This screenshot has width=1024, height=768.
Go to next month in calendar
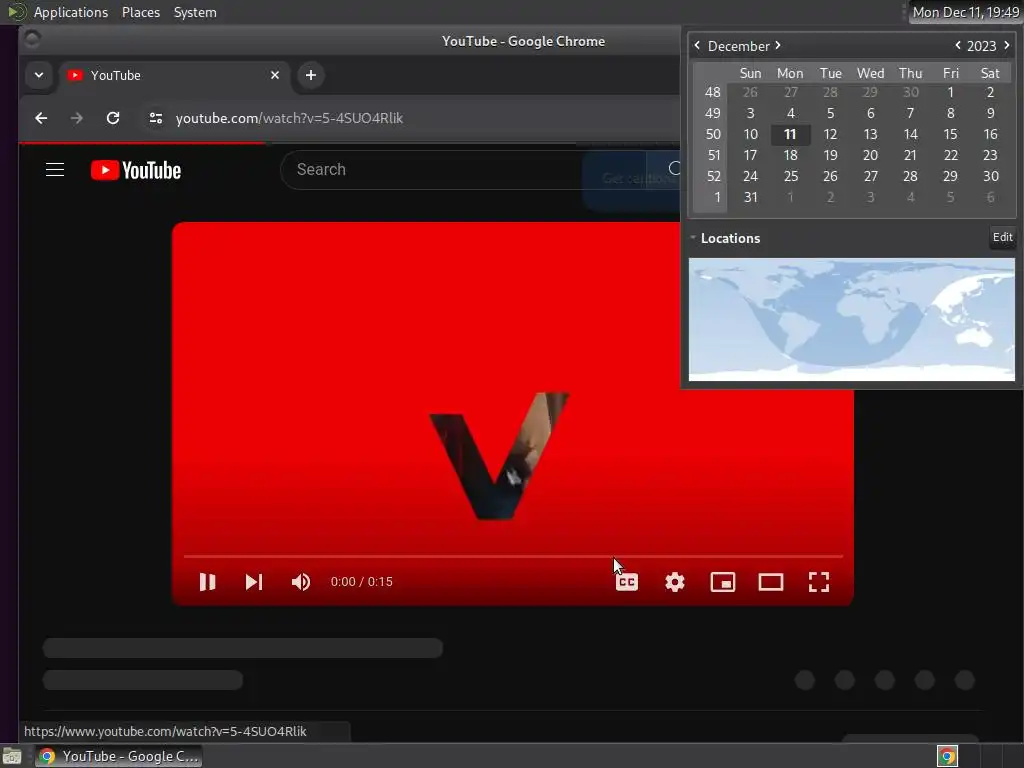[778, 45]
